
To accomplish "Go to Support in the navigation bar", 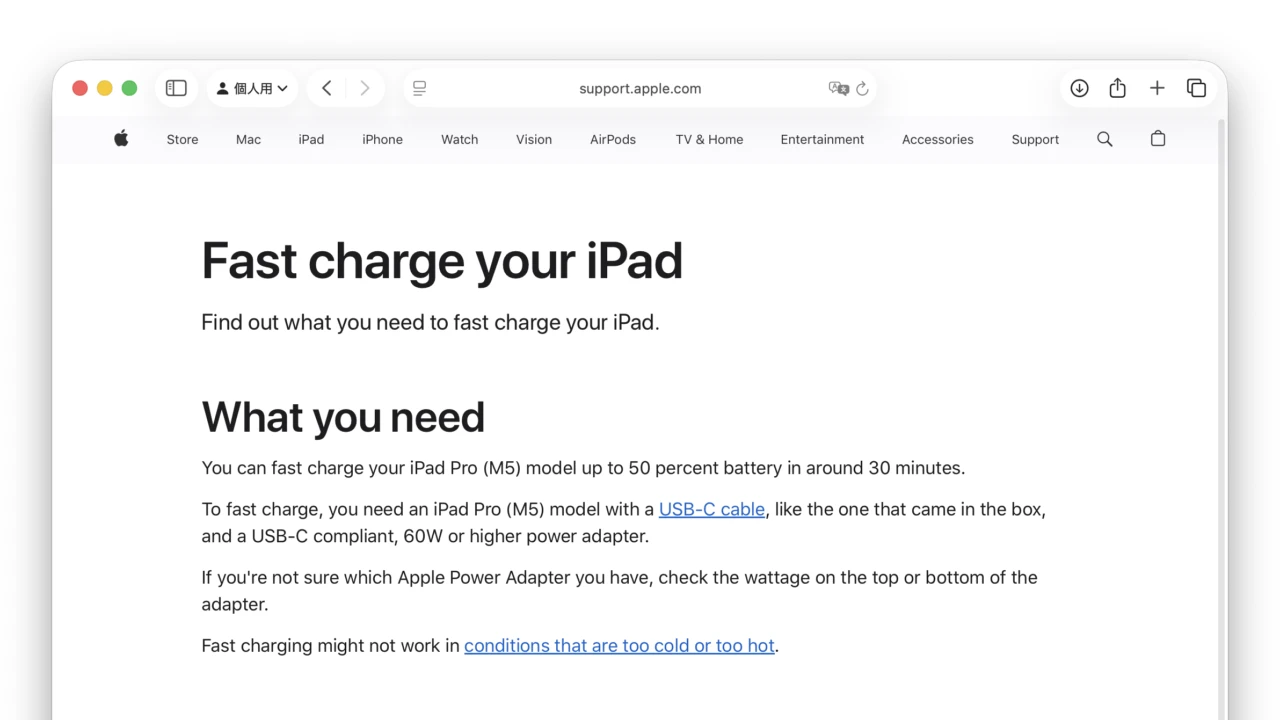I will coord(1035,139).
